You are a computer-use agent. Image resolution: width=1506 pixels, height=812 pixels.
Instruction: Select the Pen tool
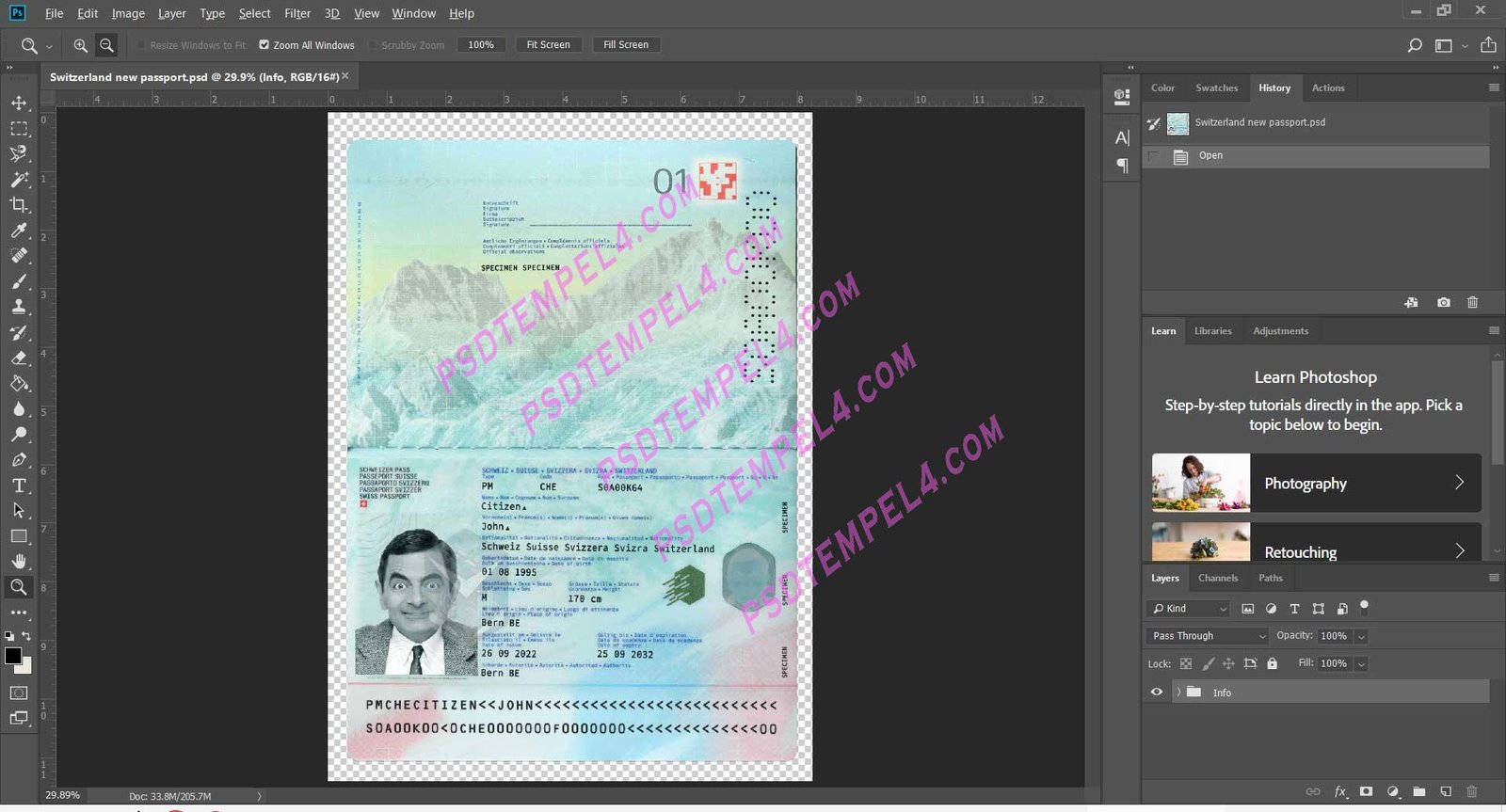pos(19,460)
